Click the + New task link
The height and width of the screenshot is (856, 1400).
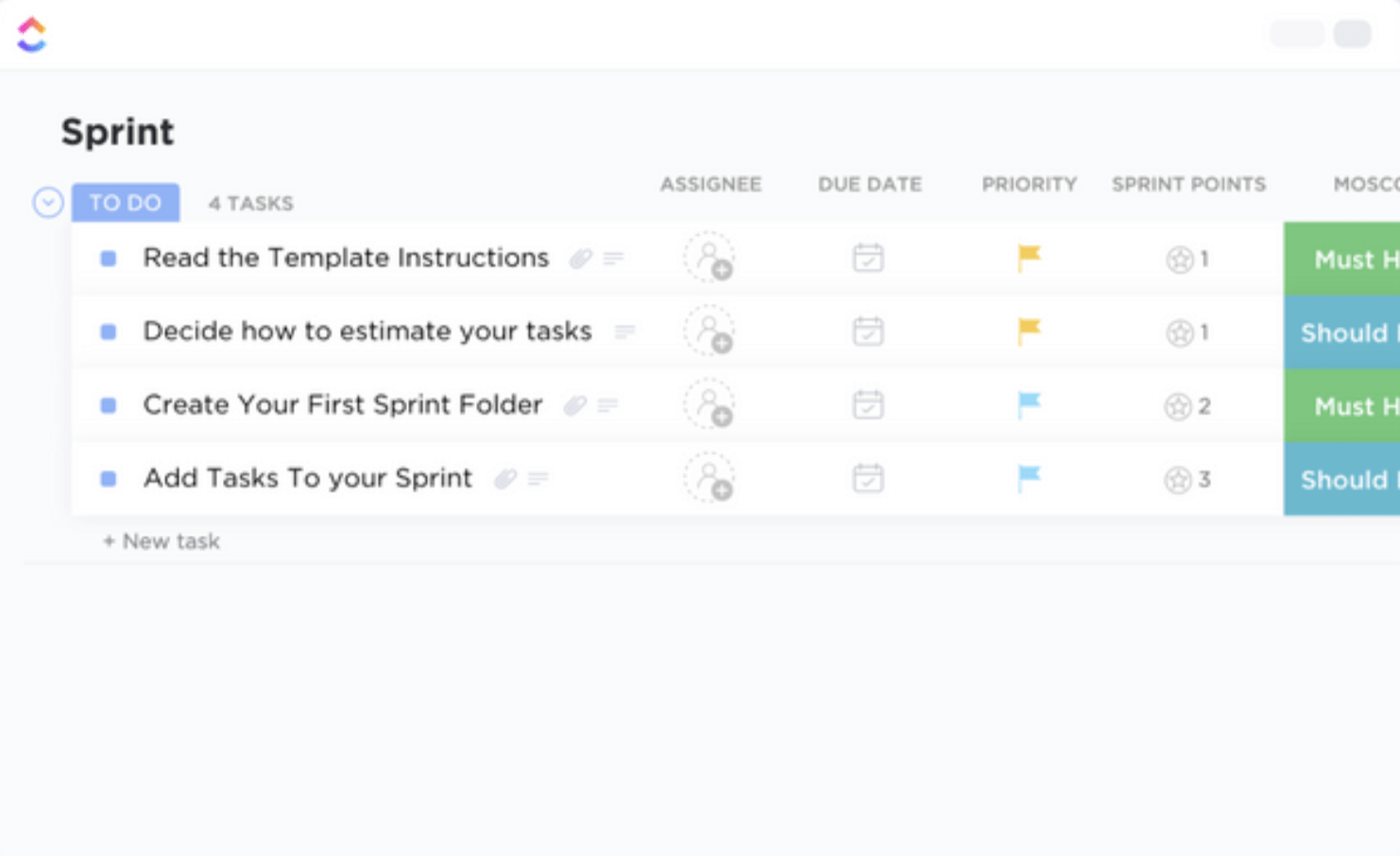162,541
